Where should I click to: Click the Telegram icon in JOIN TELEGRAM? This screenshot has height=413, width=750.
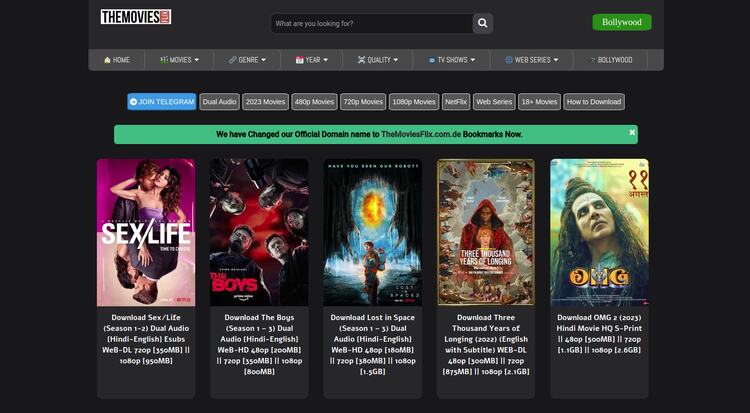[133, 101]
